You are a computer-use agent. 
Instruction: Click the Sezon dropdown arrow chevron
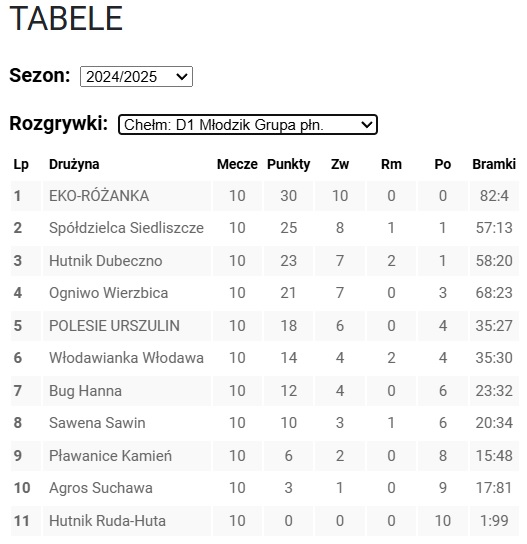(x=182, y=76)
